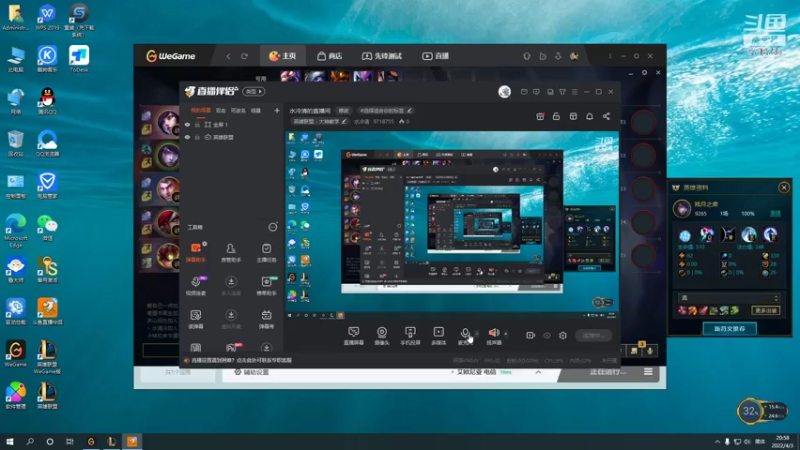Image resolution: width=800 pixels, height=450 pixels.
Task: Toggle the stream unlock padlock icon
Action: (556, 116)
